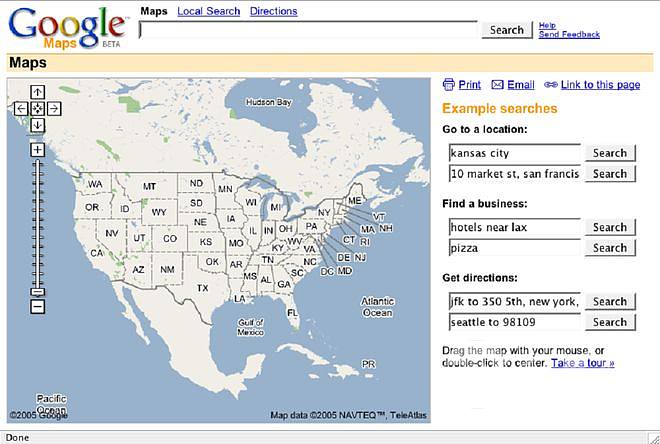The image size is (660, 444).
Task: Click the 'seattle to 98109' field
Action: coord(515,322)
